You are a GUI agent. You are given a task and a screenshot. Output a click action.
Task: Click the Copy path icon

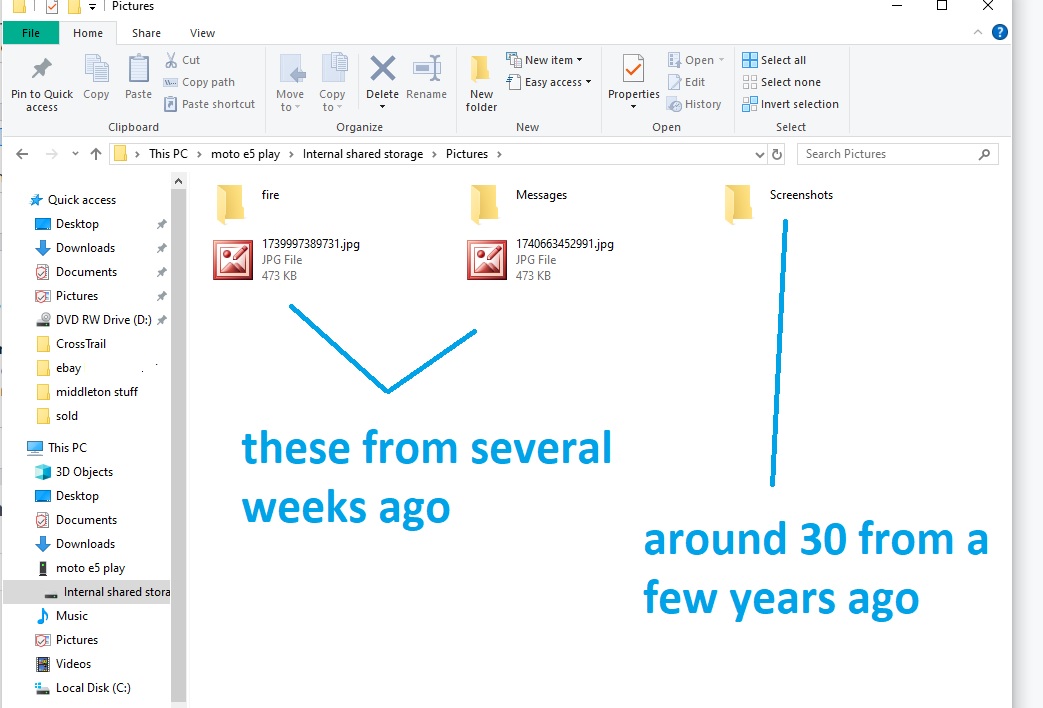coord(171,82)
